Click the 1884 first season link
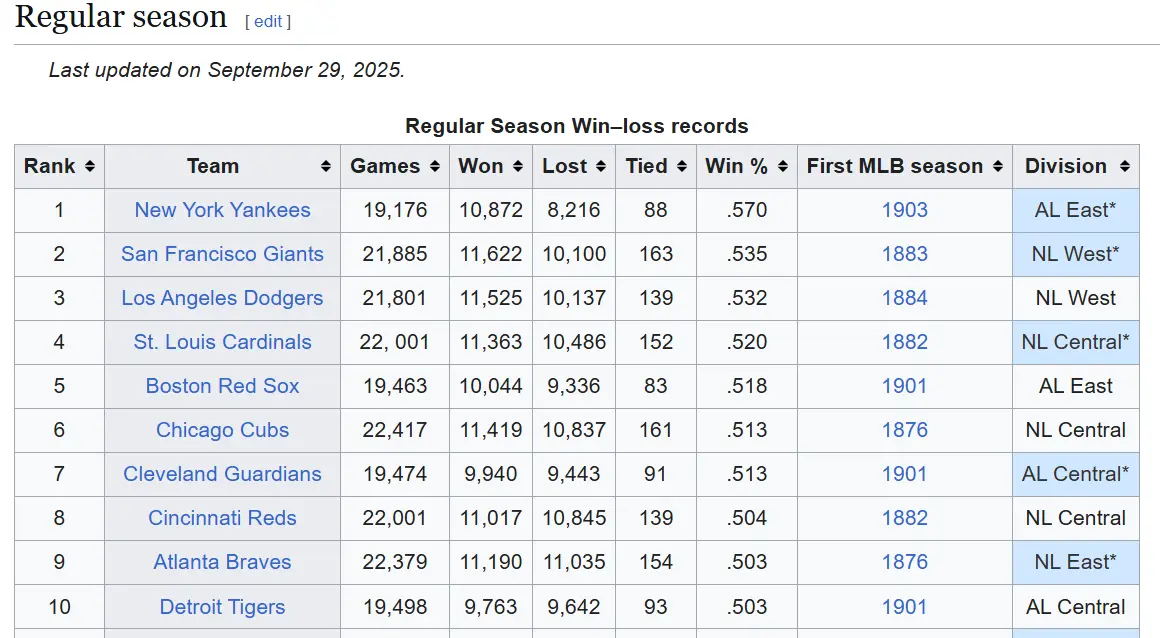 coord(904,298)
